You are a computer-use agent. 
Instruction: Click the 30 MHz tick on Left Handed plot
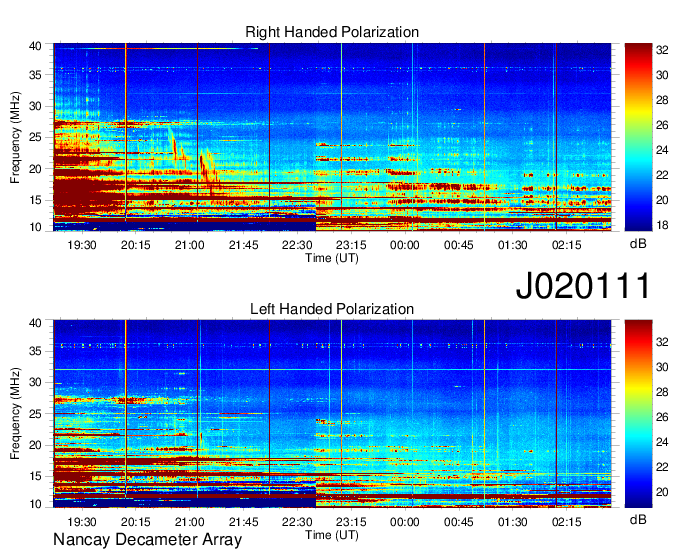point(35,383)
